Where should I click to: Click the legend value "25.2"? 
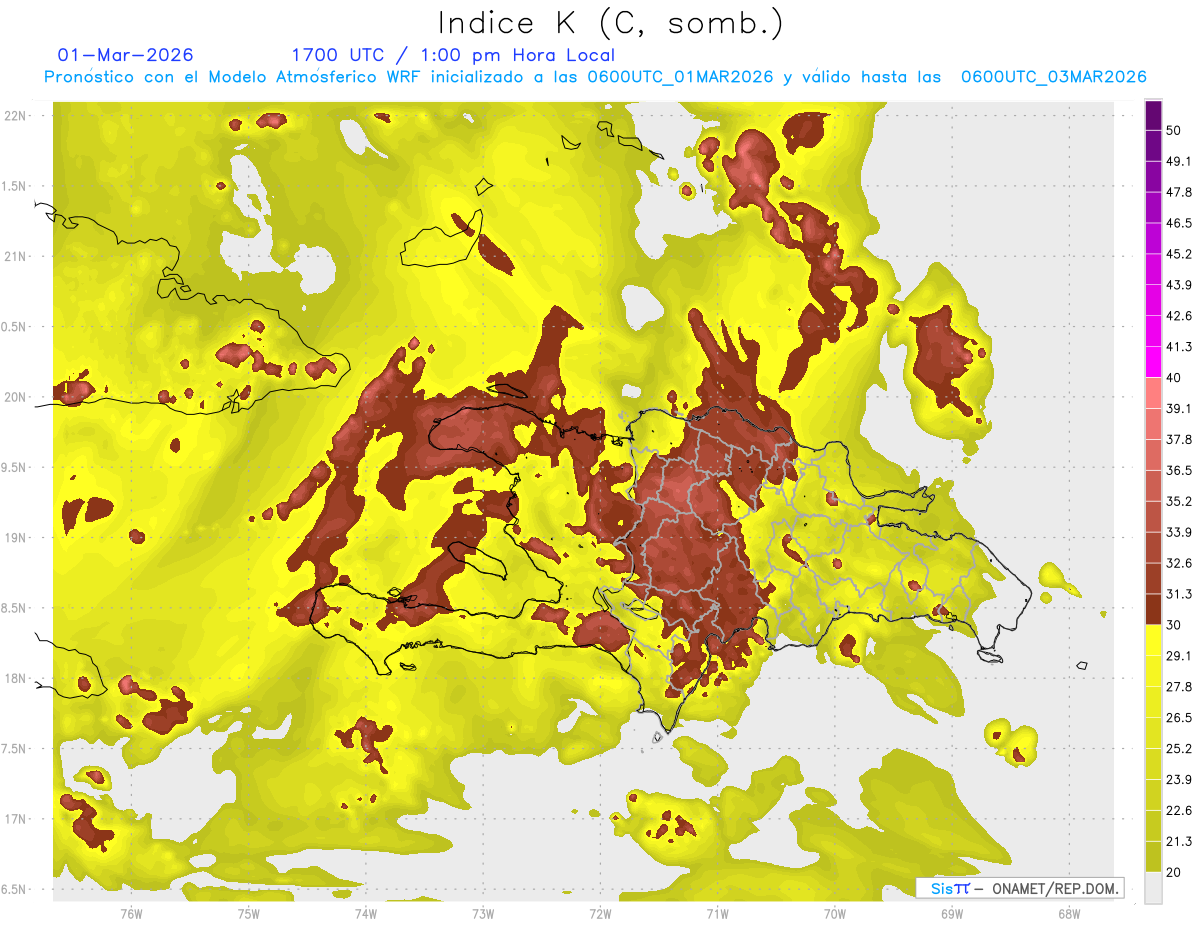click(1179, 749)
